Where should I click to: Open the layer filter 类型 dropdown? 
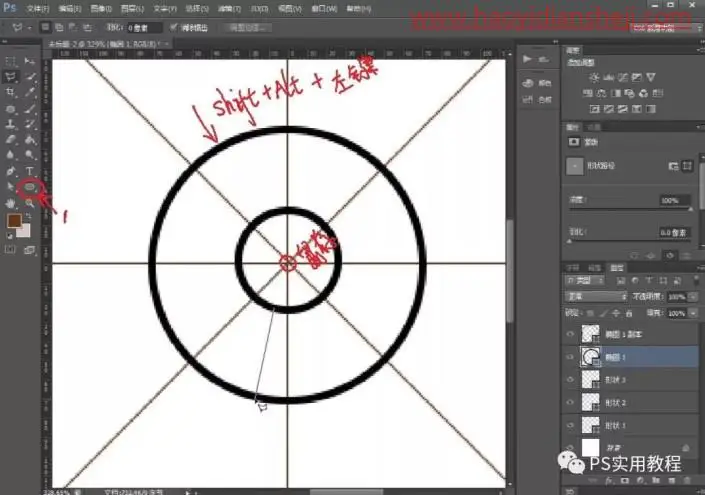(585, 281)
